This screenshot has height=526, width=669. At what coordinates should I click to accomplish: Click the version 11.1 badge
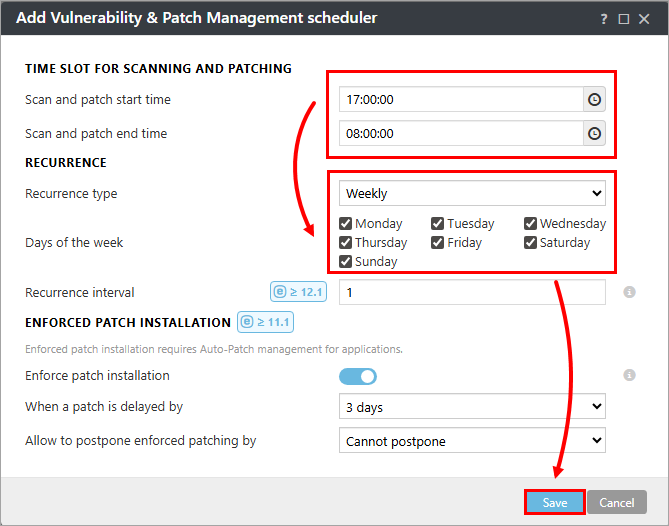265,322
